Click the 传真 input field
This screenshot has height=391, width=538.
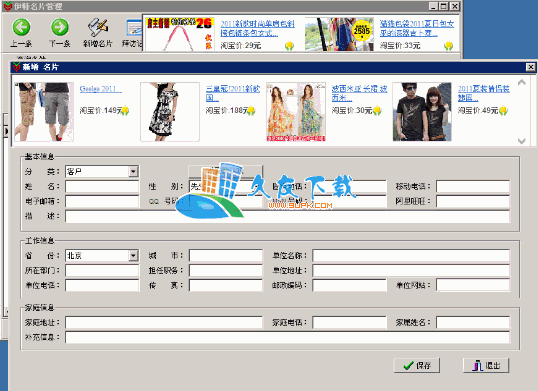pos(226,285)
